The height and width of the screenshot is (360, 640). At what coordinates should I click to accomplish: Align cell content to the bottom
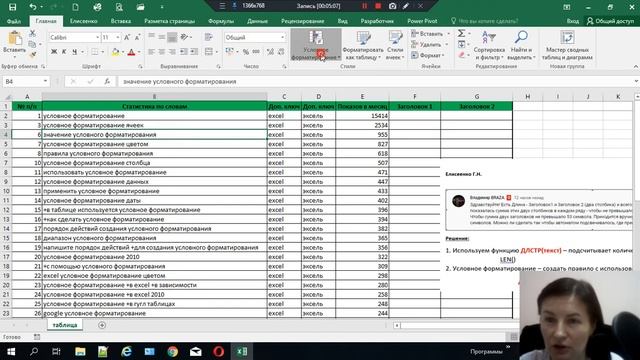(172, 37)
